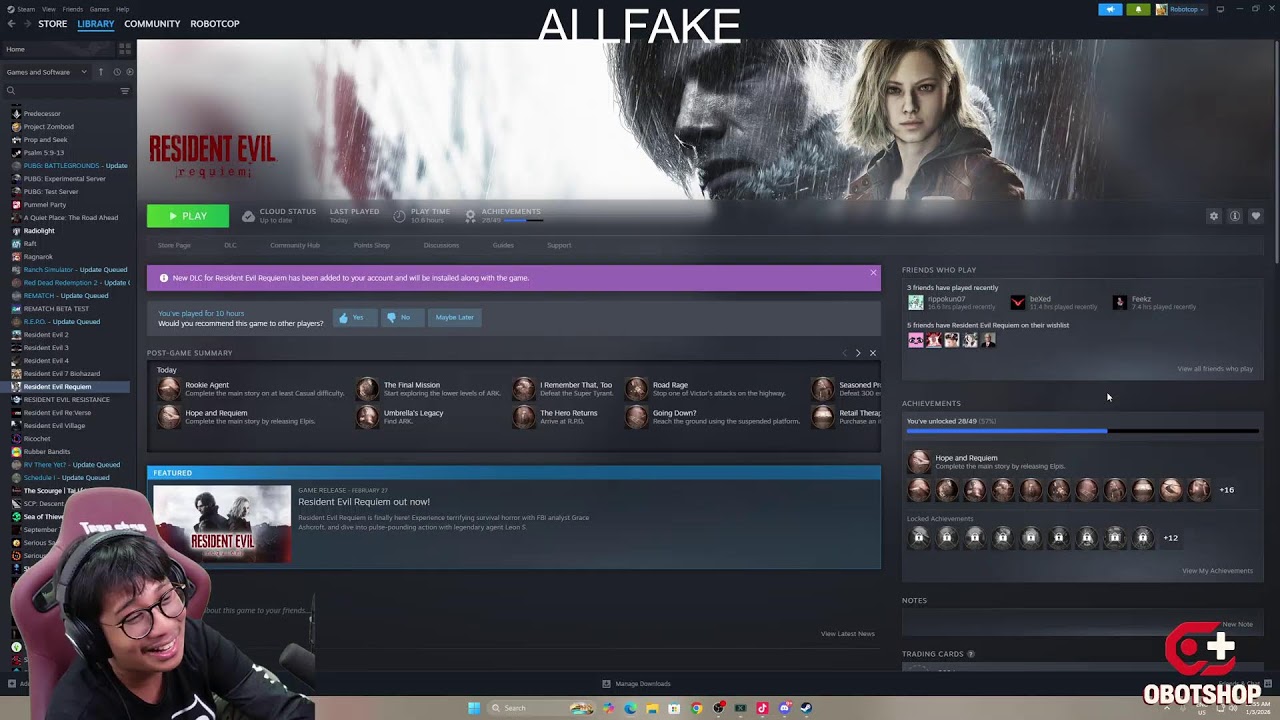Open the View menu

tap(49, 9)
